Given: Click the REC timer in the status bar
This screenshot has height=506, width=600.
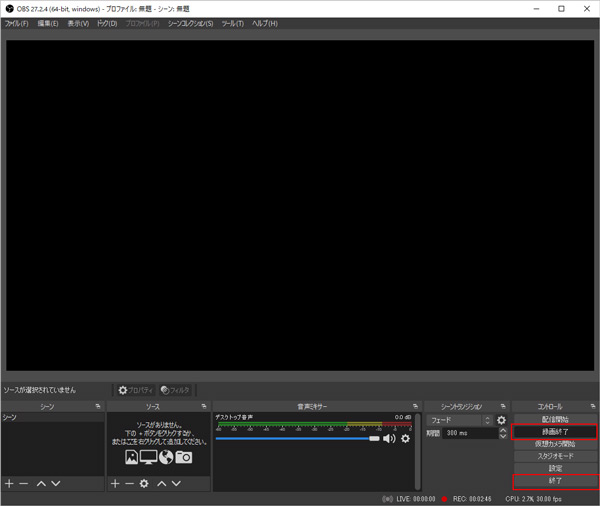Looking at the screenshot, I should [x=472, y=499].
